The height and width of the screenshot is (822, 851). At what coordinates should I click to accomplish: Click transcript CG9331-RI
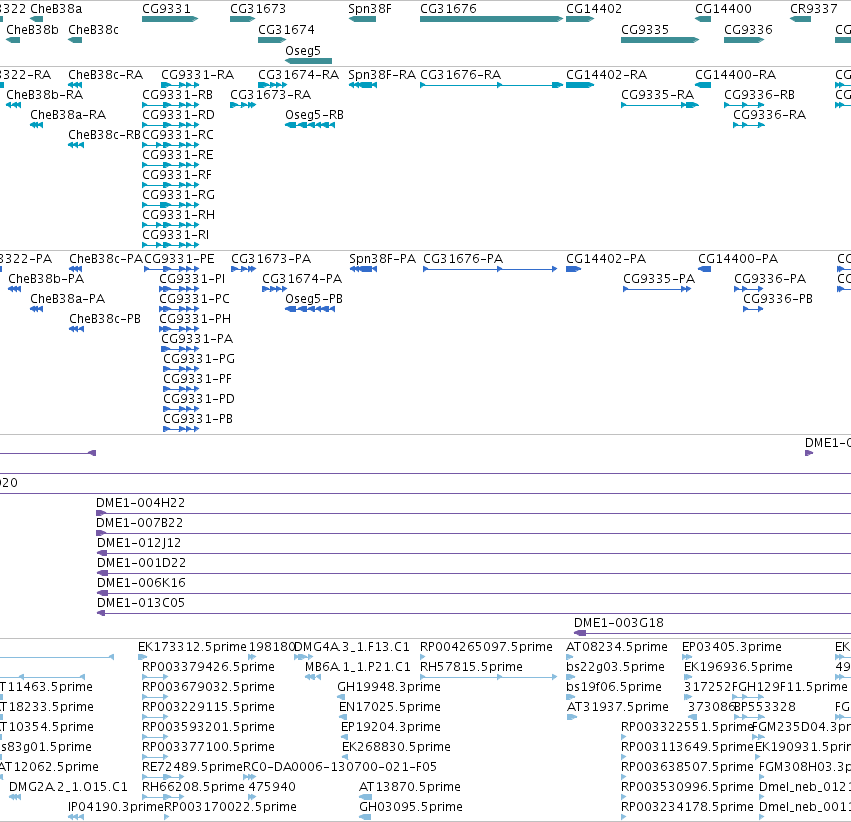(175, 234)
